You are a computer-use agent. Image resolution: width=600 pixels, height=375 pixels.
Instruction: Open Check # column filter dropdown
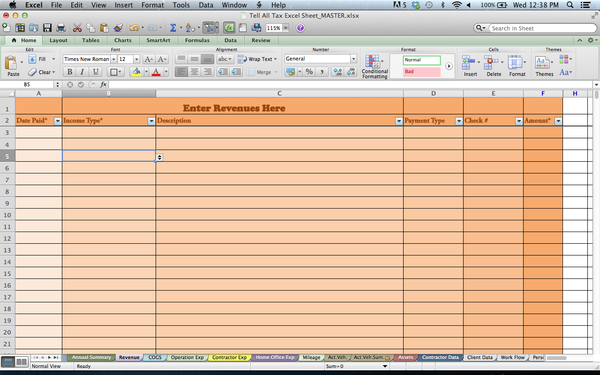pos(518,121)
